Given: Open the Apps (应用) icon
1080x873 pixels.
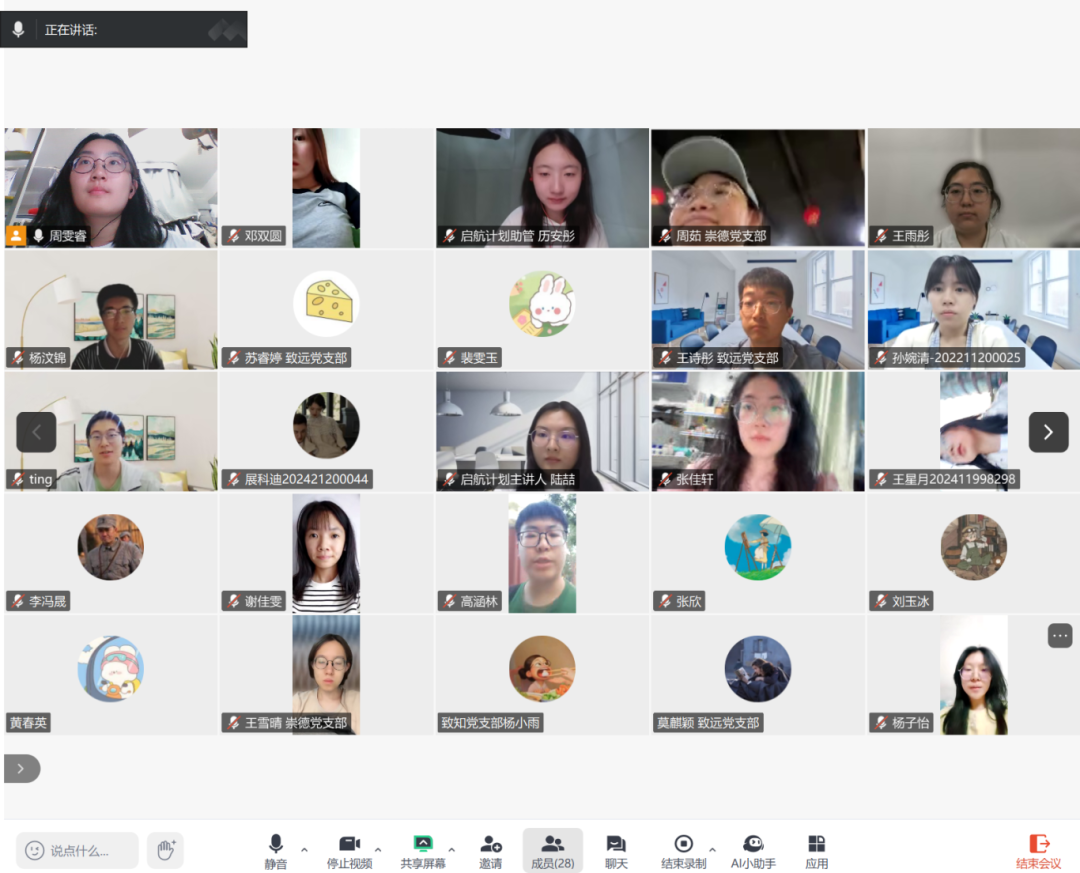Looking at the screenshot, I should point(817,850).
